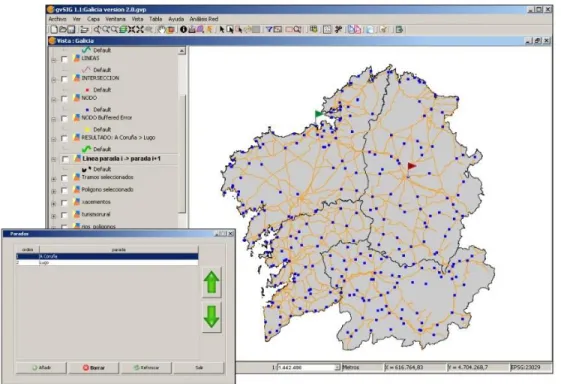Click the Salir button in Paradas dialog

click(x=199, y=368)
